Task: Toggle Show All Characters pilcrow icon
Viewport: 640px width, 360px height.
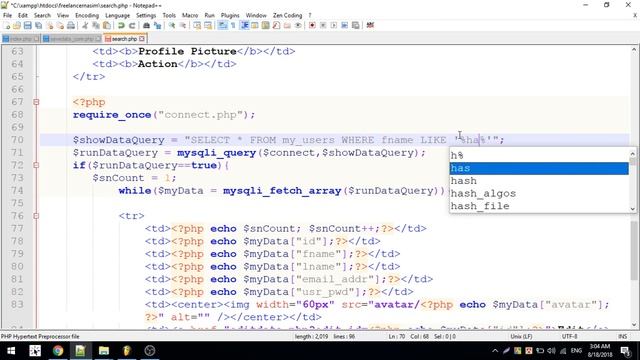Action: click(233, 26)
